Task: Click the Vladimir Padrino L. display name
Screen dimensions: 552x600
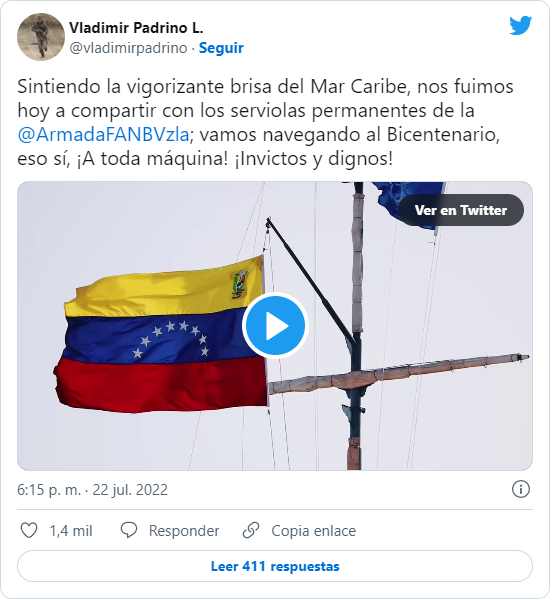Action: tap(136, 28)
